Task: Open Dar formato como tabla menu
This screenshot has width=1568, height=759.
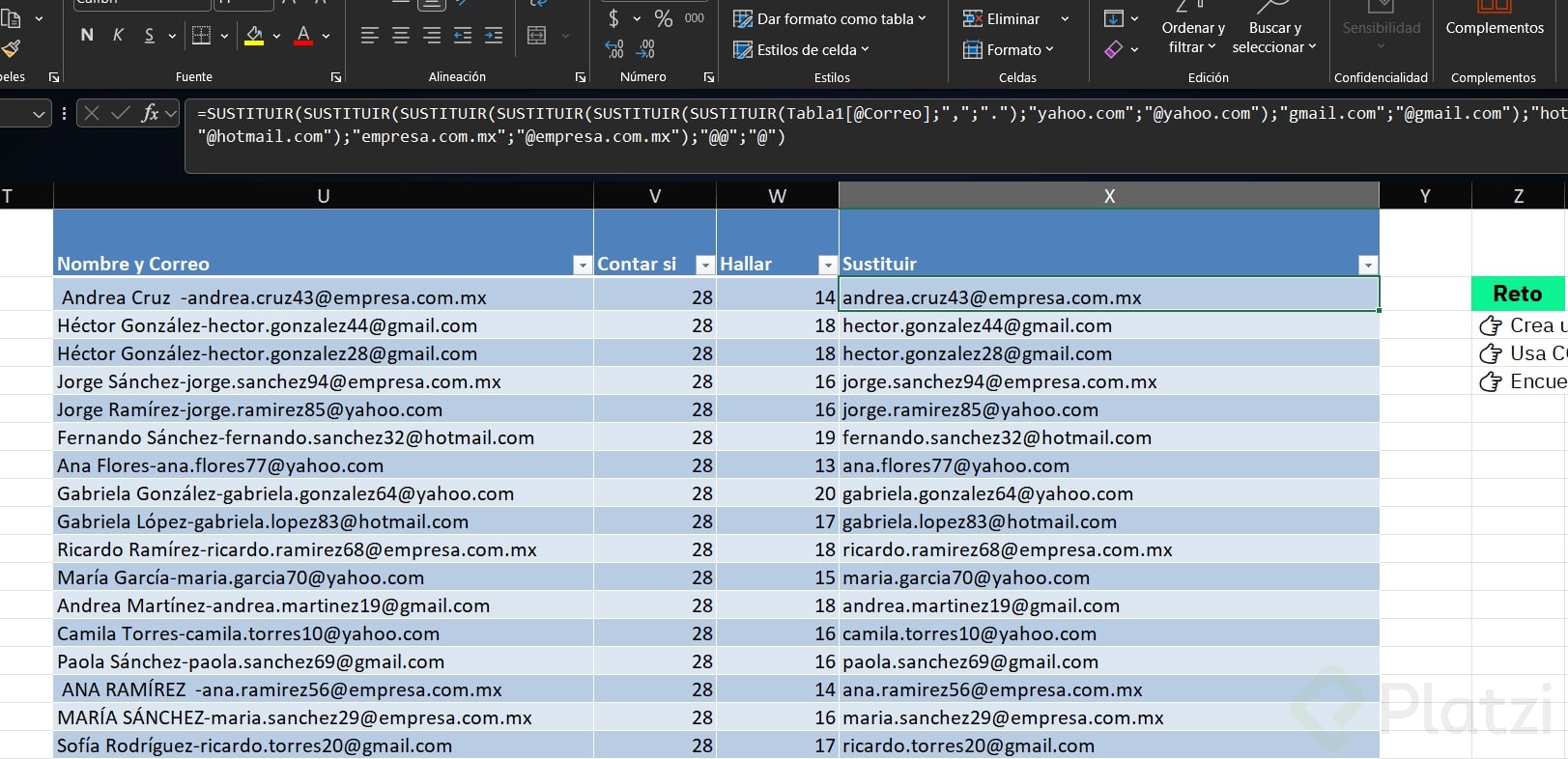Action: pos(830,18)
